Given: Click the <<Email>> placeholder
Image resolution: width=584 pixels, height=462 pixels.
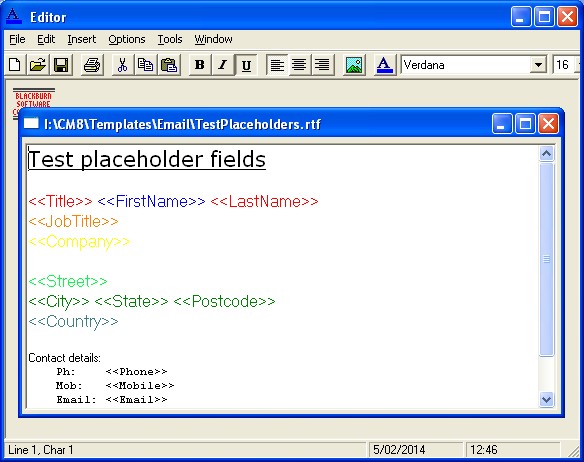Looking at the screenshot, I should (x=136, y=400).
